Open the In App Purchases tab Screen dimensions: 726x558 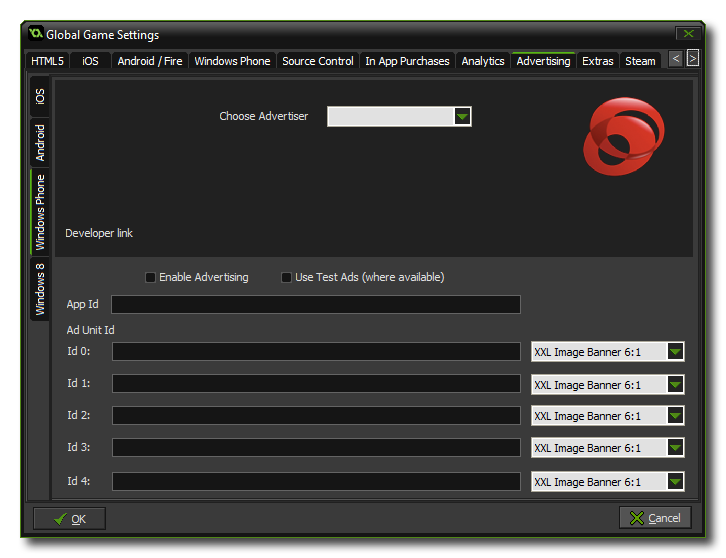(407, 61)
